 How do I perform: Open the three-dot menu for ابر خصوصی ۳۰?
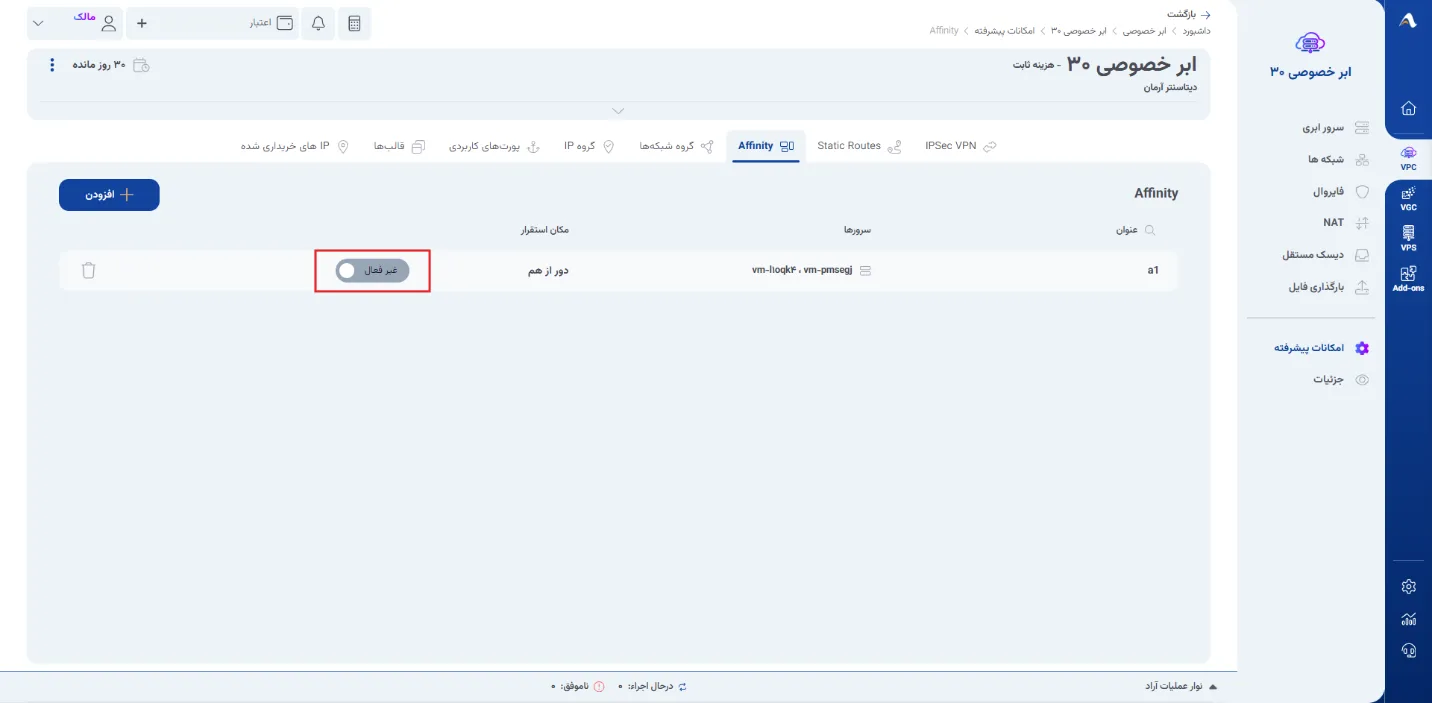point(52,65)
